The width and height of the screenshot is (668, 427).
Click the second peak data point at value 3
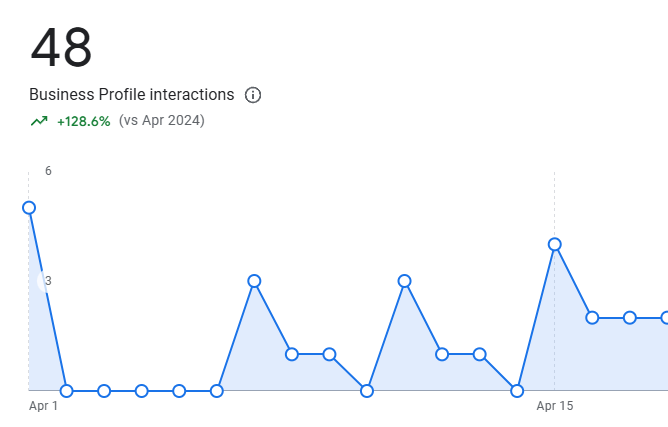pyautogui.click(x=405, y=281)
